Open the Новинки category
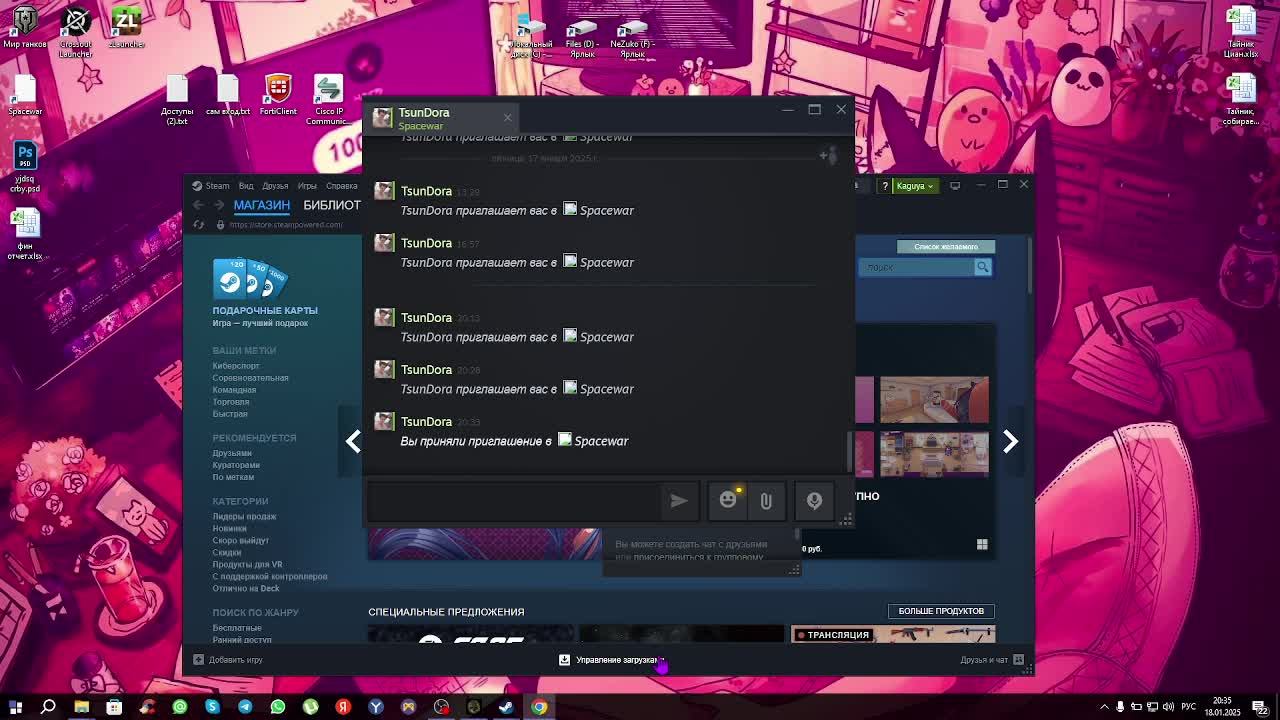This screenshot has width=1280, height=720. click(229, 528)
